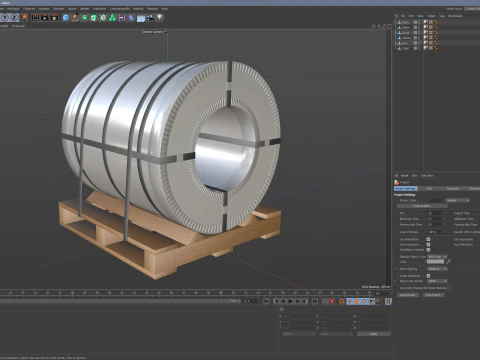This screenshot has height=360, width=480.
Task: Toggle the Use Animation checkbox
Action: pos(428,239)
